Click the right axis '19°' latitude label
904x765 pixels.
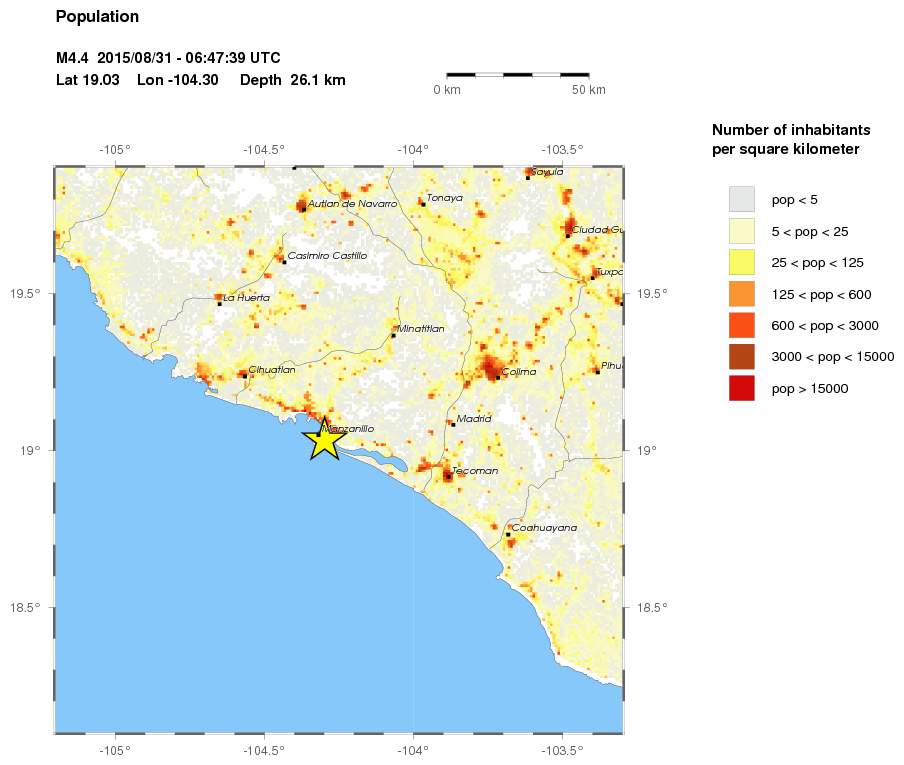pyautogui.click(x=647, y=450)
